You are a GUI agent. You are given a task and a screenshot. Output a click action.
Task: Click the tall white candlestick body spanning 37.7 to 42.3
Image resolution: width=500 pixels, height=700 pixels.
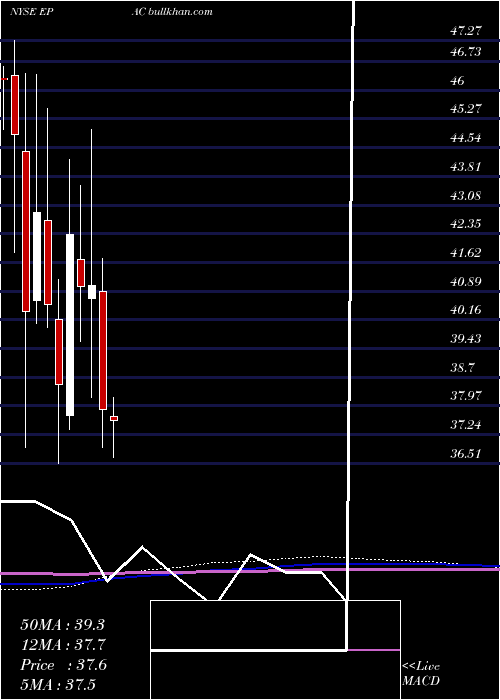[70, 325]
